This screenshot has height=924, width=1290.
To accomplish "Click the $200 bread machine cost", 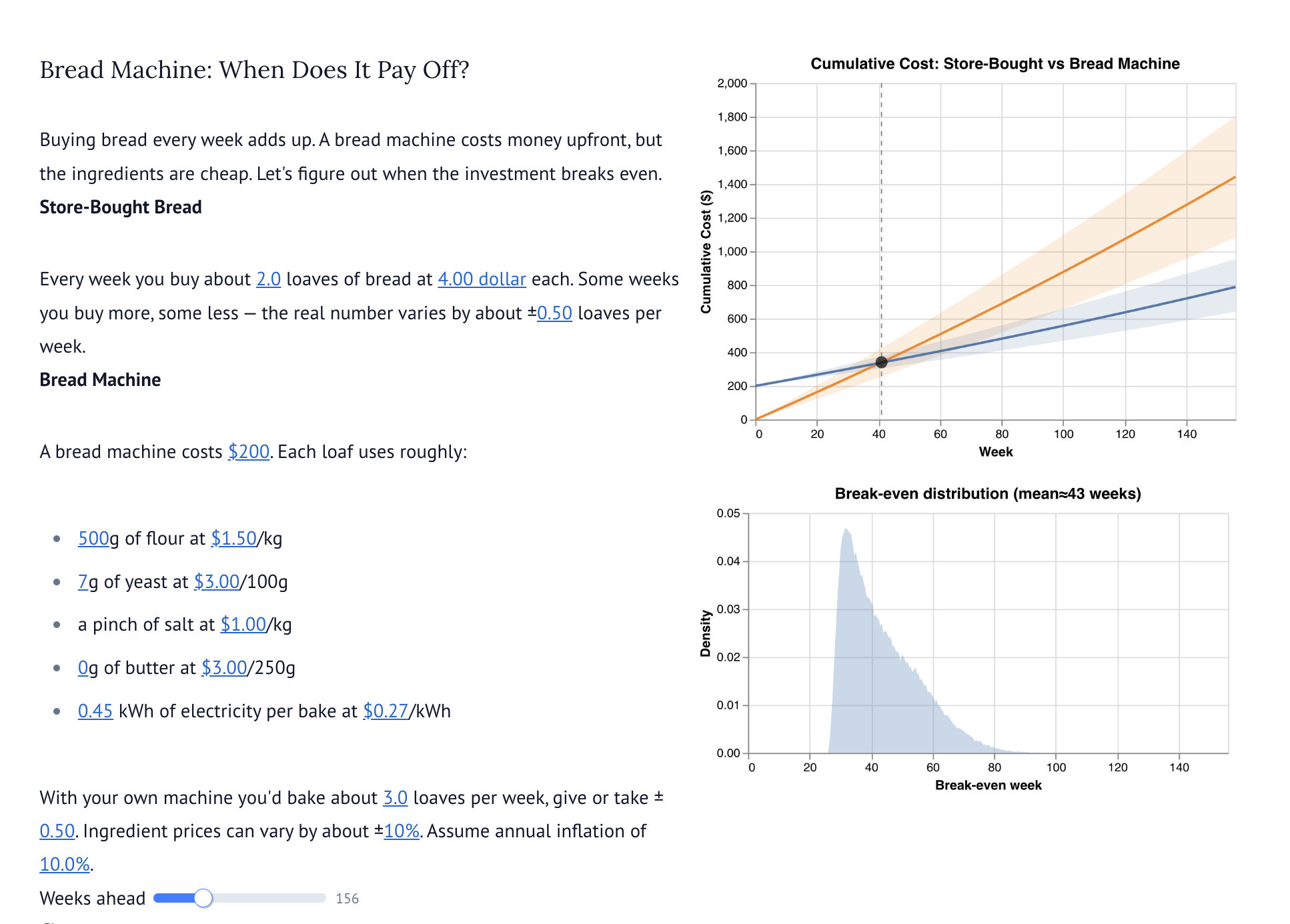I will [249, 452].
